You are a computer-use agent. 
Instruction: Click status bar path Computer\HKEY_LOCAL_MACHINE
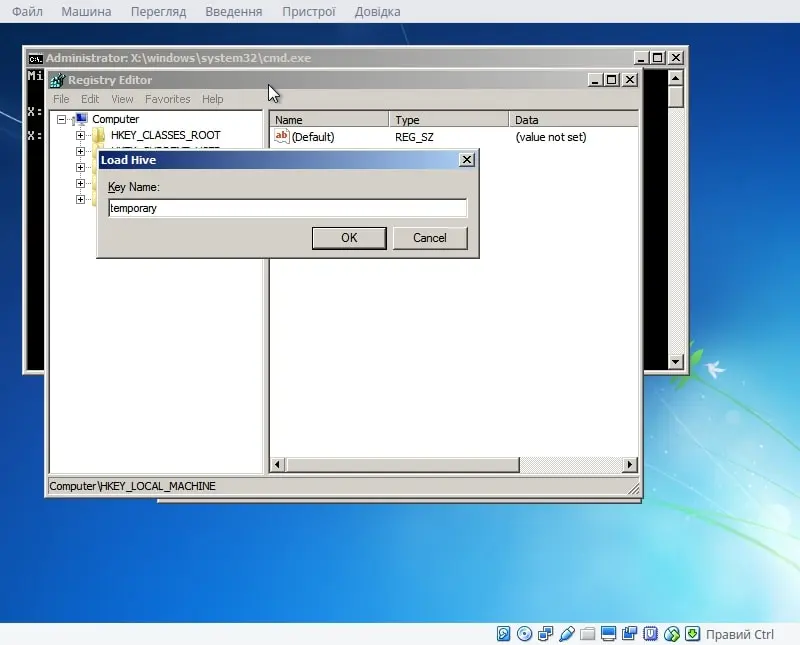(132, 486)
